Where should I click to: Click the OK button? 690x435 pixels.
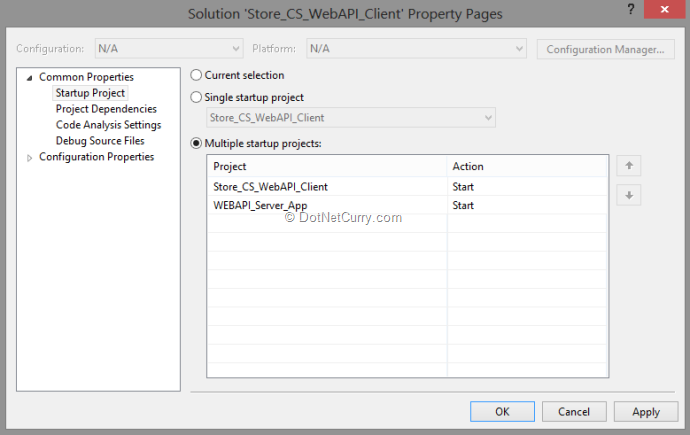(x=502, y=412)
